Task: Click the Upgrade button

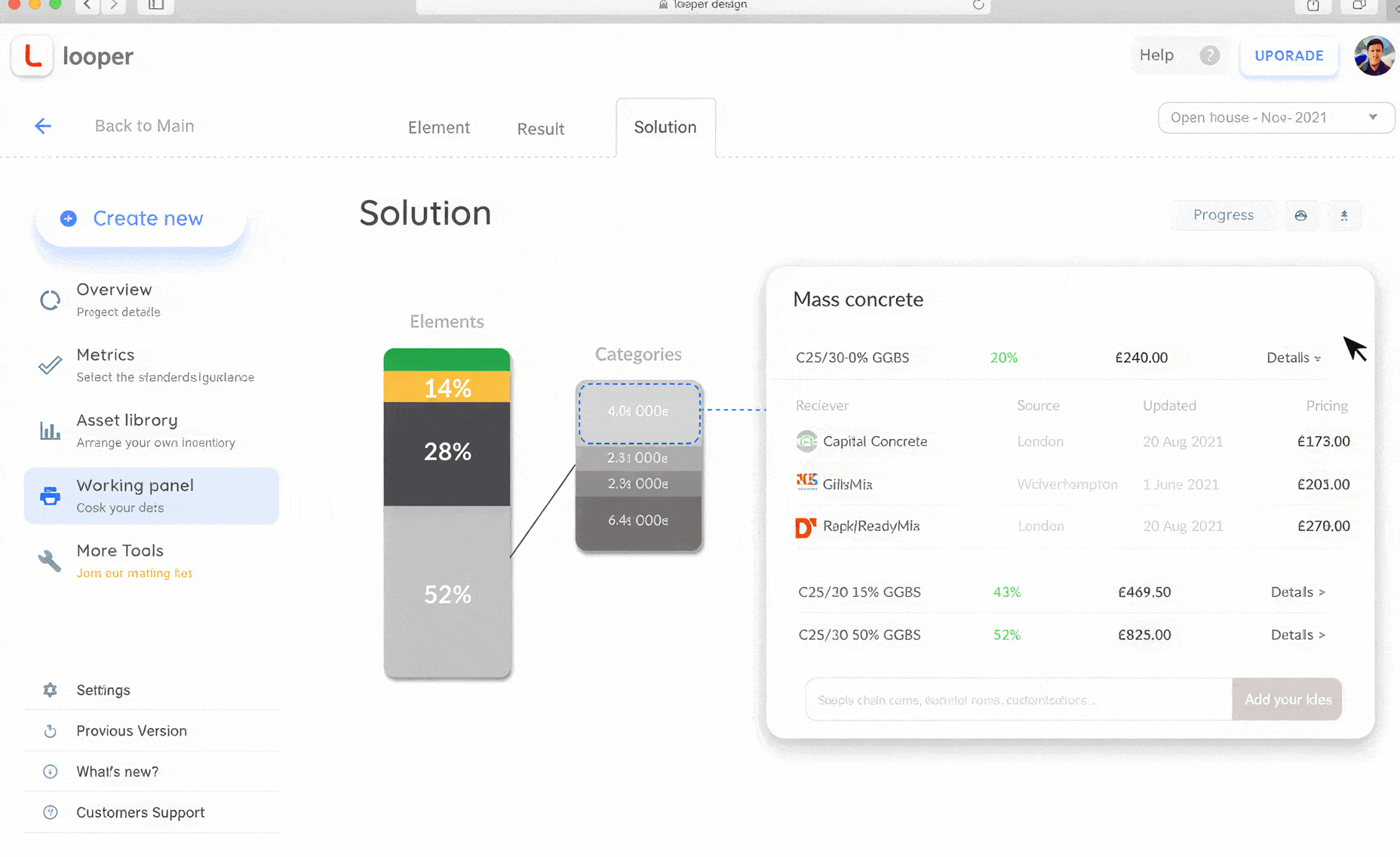Action: click(1288, 56)
